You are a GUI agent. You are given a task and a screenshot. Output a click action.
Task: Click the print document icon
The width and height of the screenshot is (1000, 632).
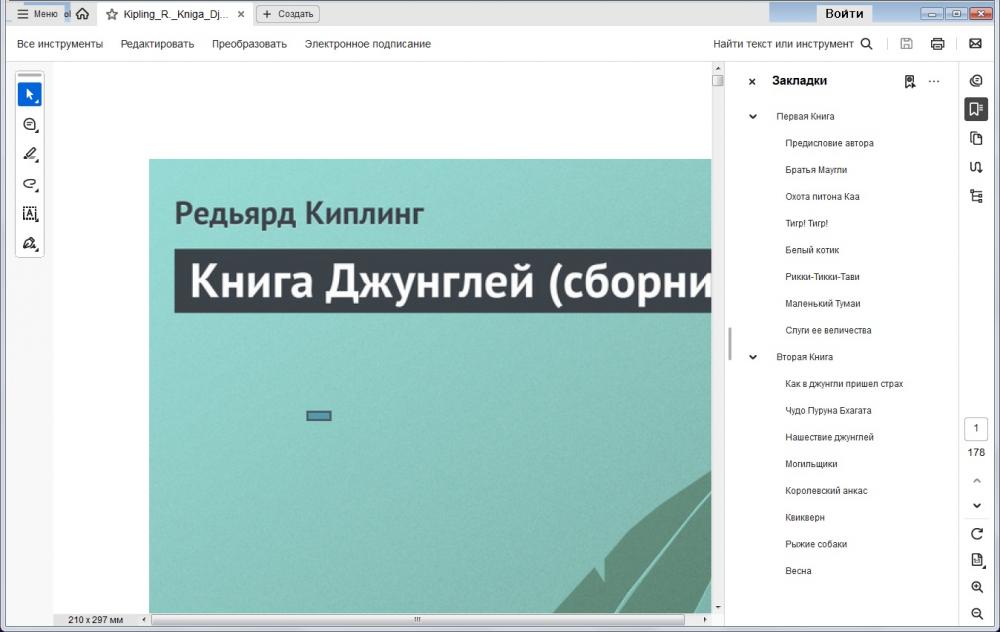point(937,44)
